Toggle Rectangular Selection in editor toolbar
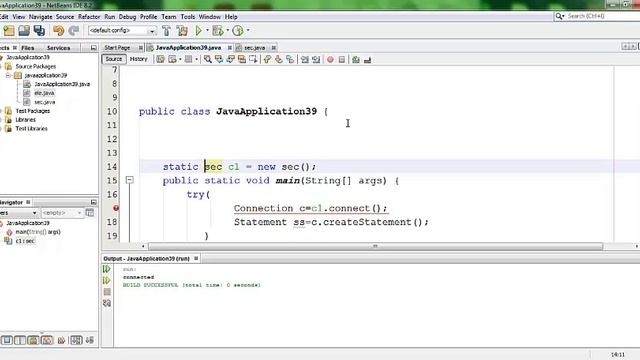 tap(253, 60)
